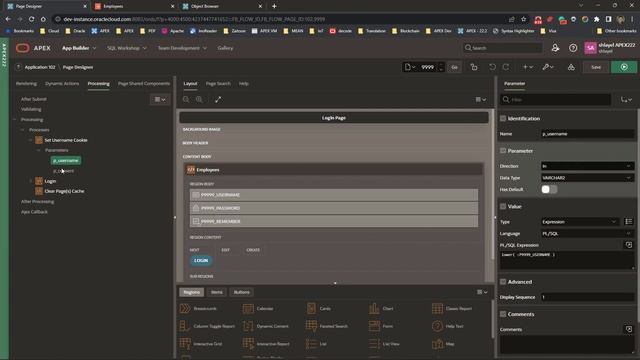Select the Cards region type icon
Viewport: 640px width, 360px height.
tap(311, 309)
